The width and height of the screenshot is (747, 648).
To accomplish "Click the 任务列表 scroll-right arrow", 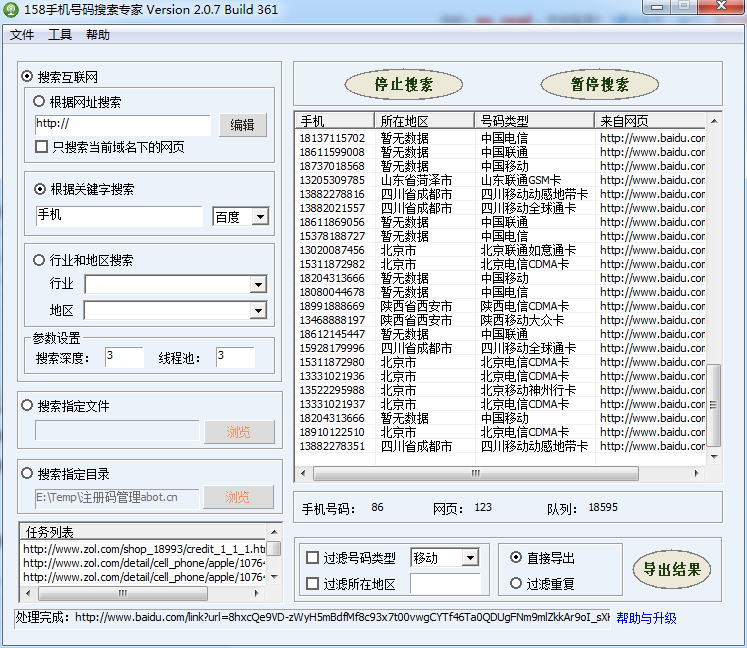I will tap(257, 593).
